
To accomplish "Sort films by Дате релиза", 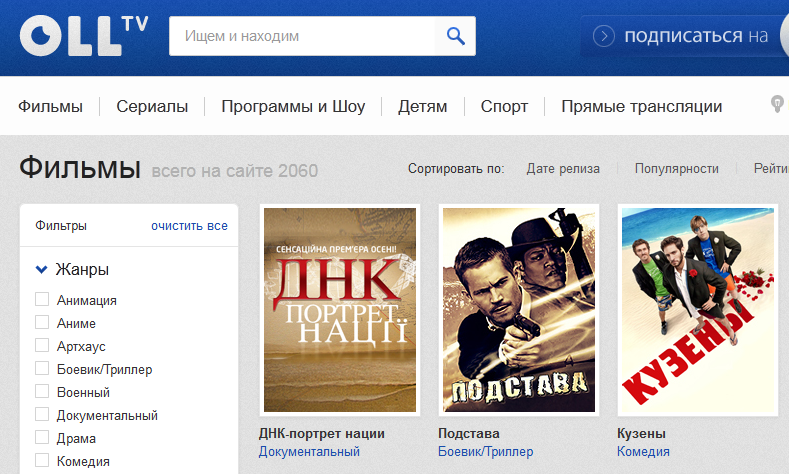I will pos(563,169).
